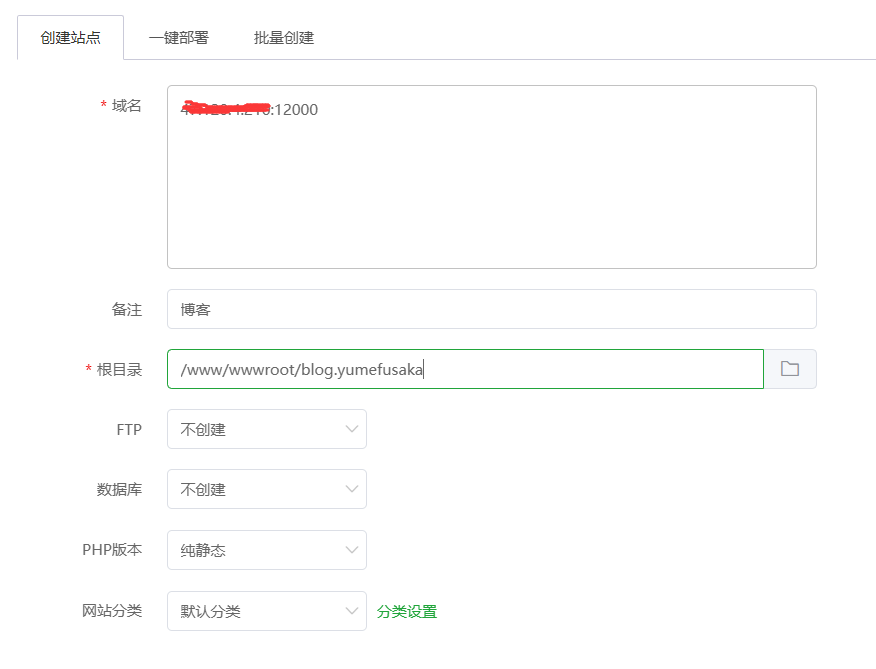The image size is (876, 669).
Task: Click the PHP版本 field label
Action: [112, 550]
